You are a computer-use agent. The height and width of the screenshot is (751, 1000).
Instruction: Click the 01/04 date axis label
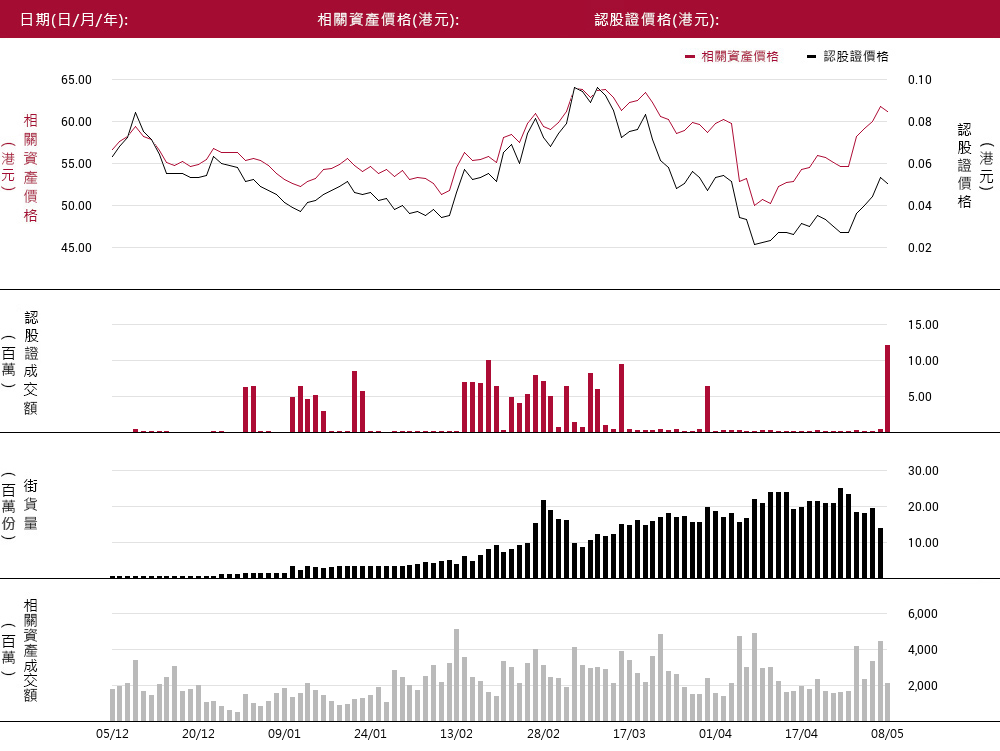[716, 734]
